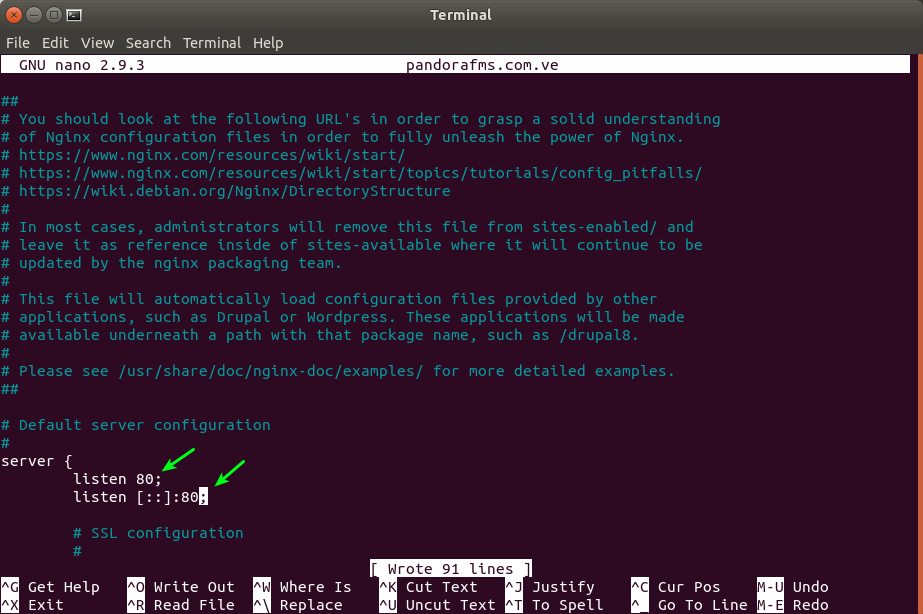Click the nginx config_pitfalls tutorial URL
The width and height of the screenshot is (923, 614).
coord(360,173)
